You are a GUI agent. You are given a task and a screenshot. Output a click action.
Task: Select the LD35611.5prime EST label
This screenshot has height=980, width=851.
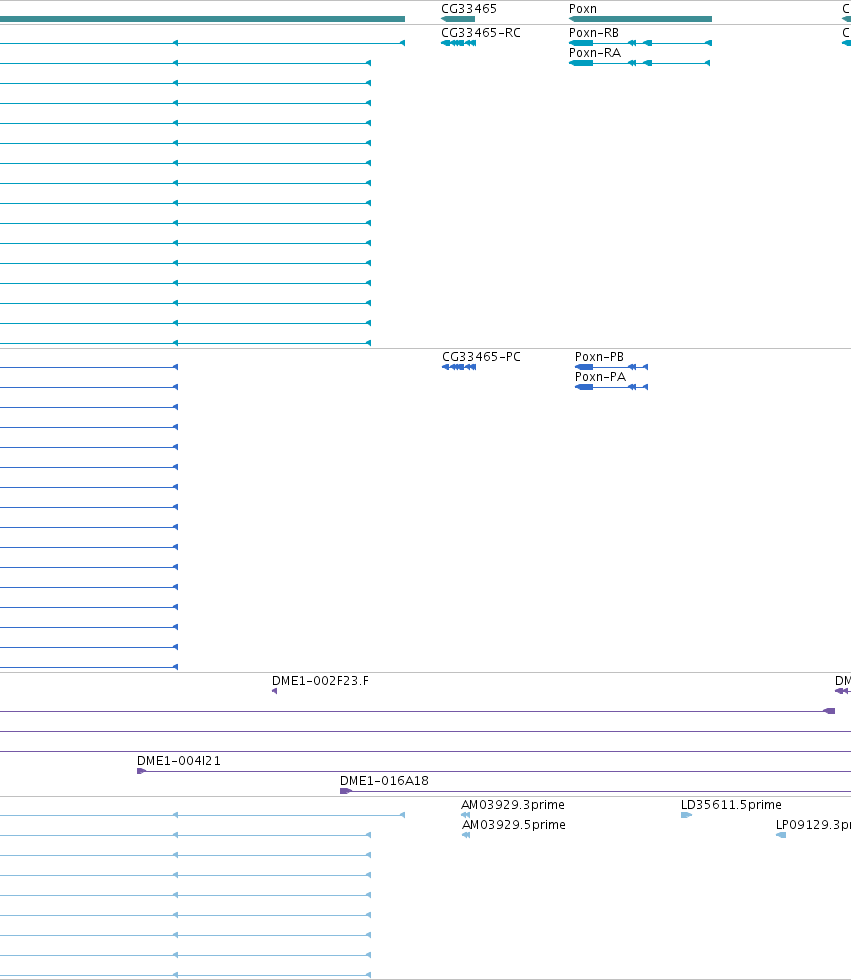click(x=731, y=804)
